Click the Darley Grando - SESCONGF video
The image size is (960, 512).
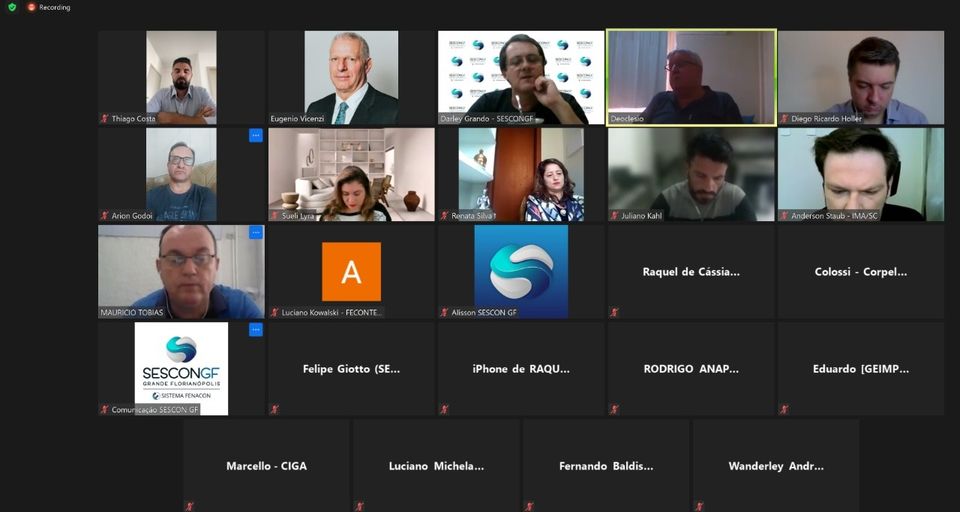(521, 78)
